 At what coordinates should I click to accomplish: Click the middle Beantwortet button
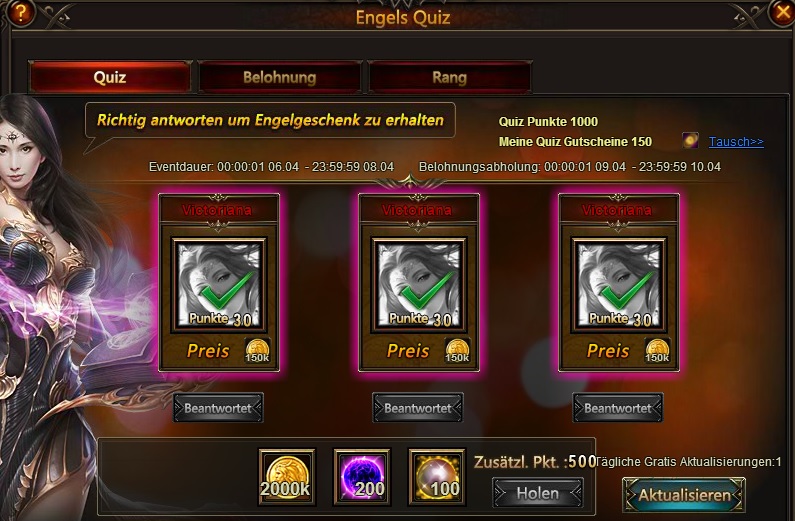418,408
